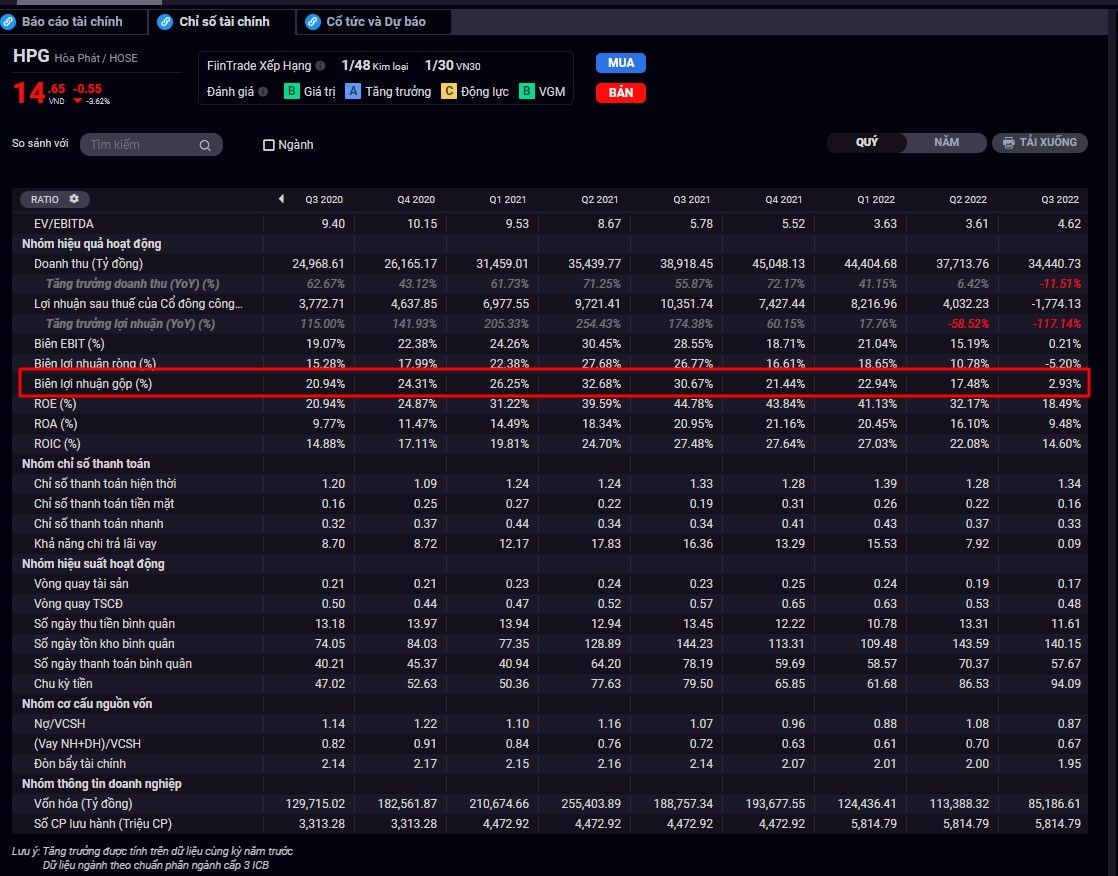The width and height of the screenshot is (1118, 876).
Task: Collapse the Nhóm chỉ số thanh toán group
Action: point(86,463)
